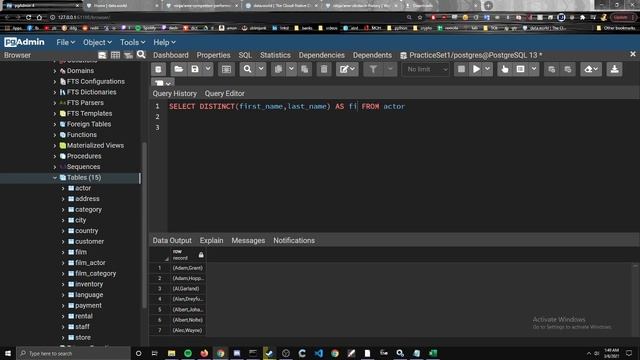The image size is (640, 360).
Task: Select the Sequences node in tree
Action: [x=83, y=167]
